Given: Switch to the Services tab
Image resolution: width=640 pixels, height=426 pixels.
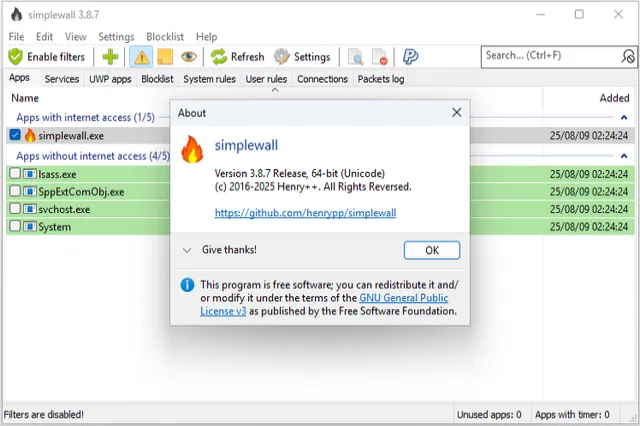Looking at the screenshot, I should tap(62, 79).
